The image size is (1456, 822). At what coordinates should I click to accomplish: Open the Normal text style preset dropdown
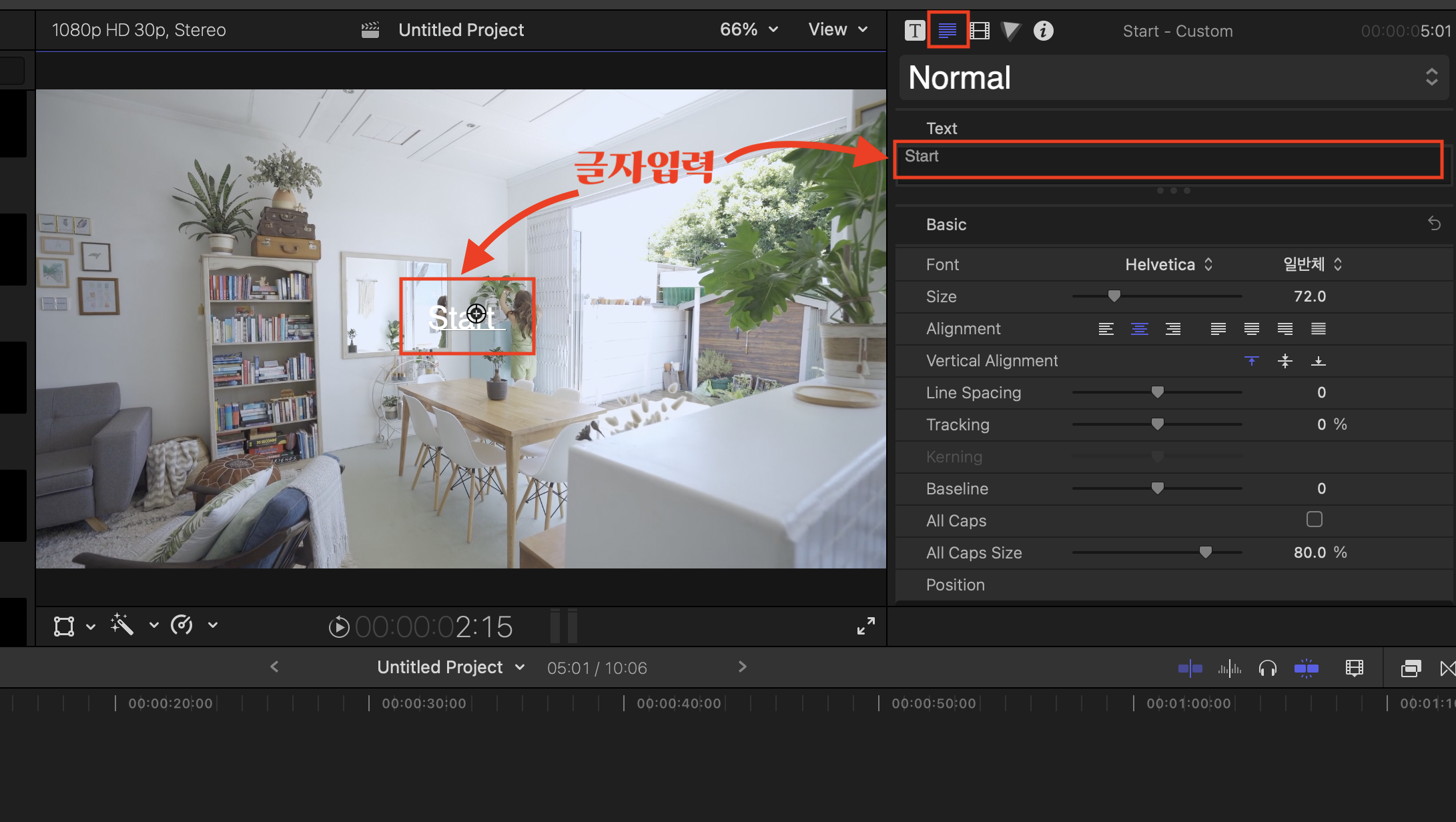[1173, 77]
